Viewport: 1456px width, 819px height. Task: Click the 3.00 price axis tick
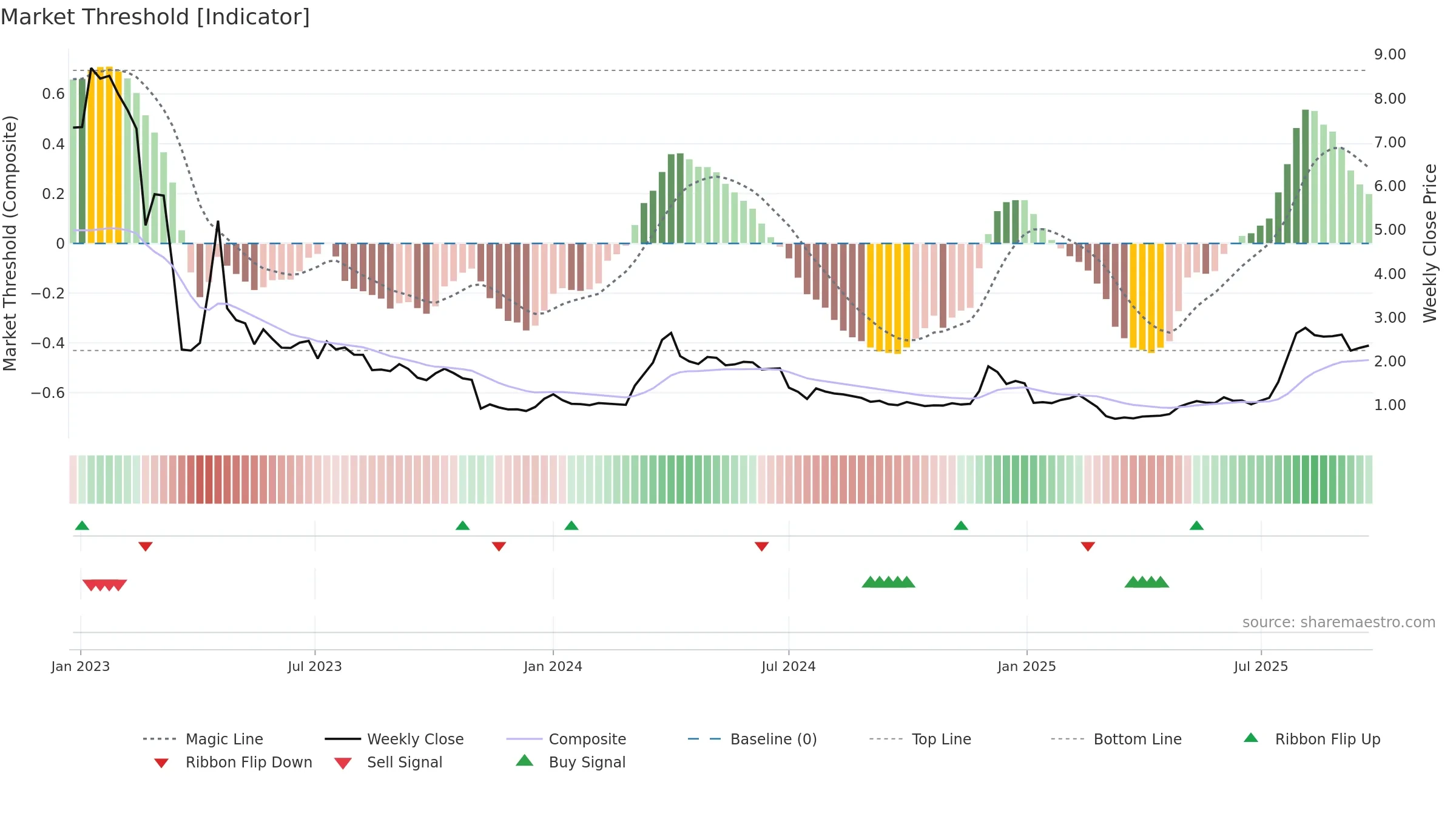(1390, 318)
